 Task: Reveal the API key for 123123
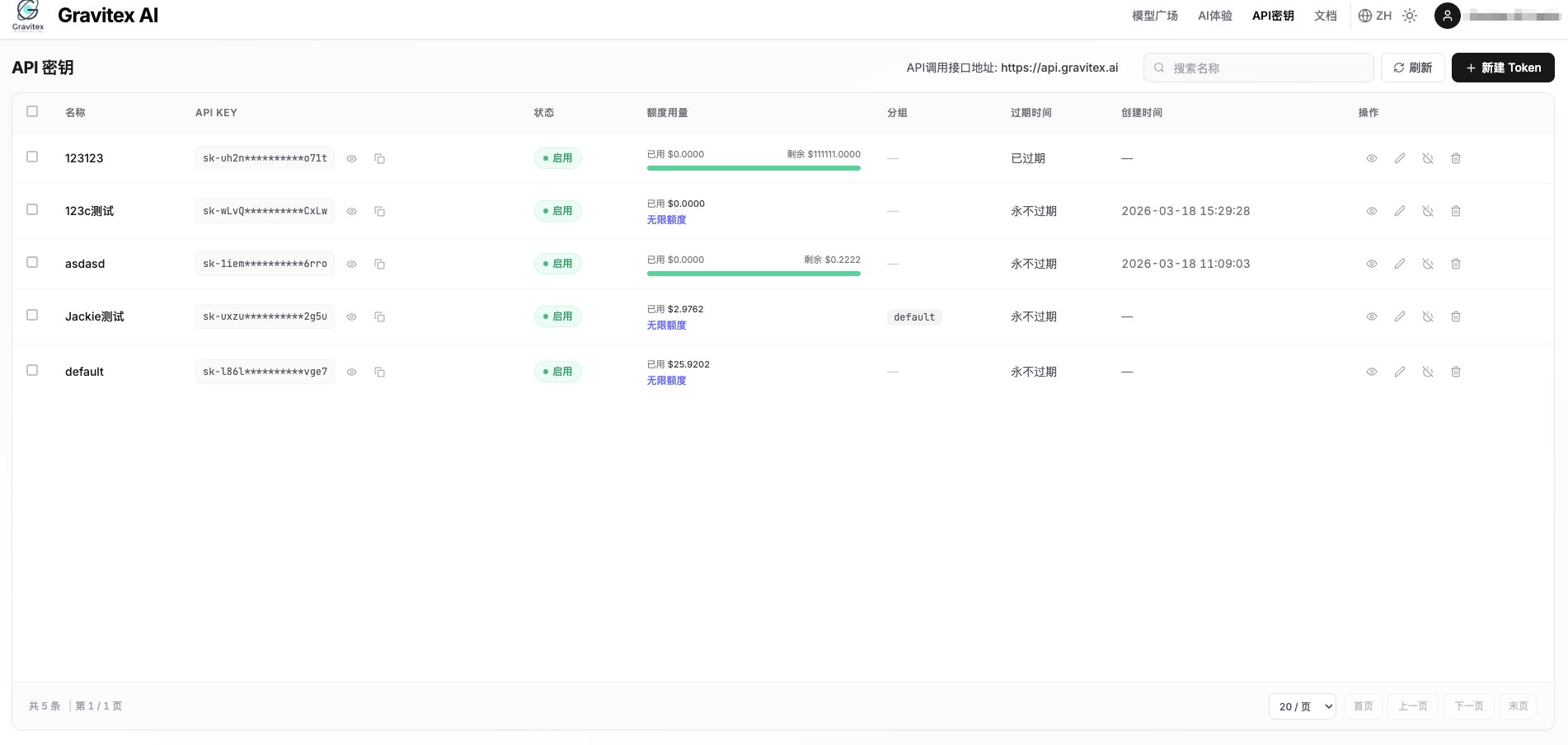[x=351, y=158]
